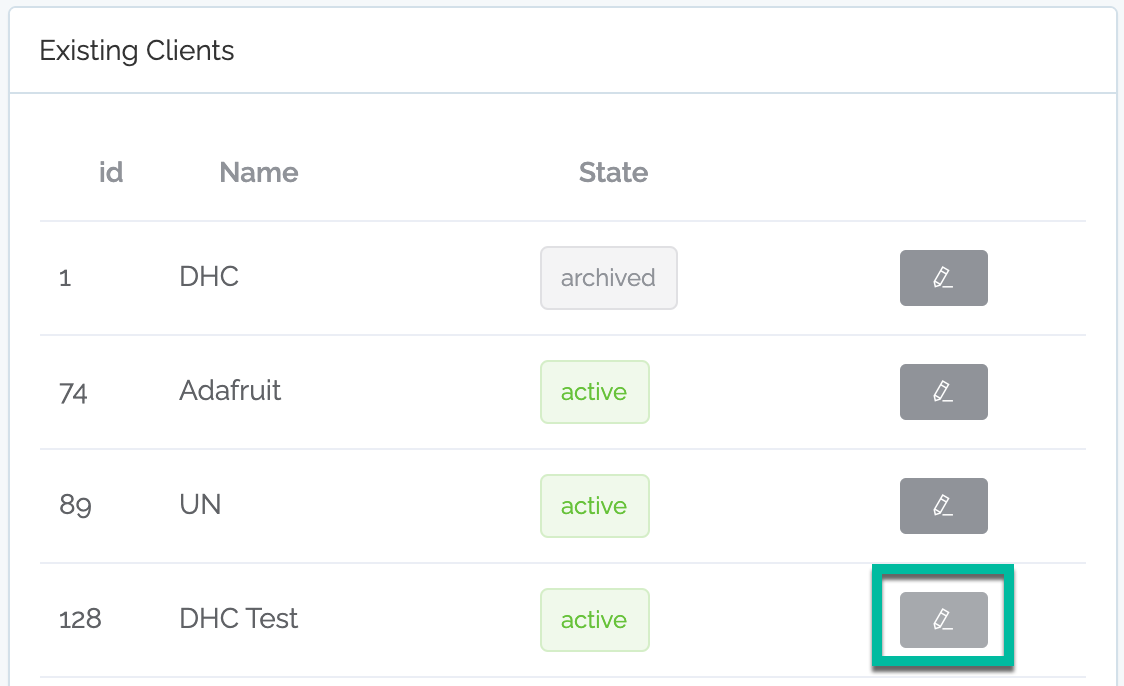Click the Name column header
The width and height of the screenshot is (1124, 686).
pyautogui.click(x=259, y=172)
